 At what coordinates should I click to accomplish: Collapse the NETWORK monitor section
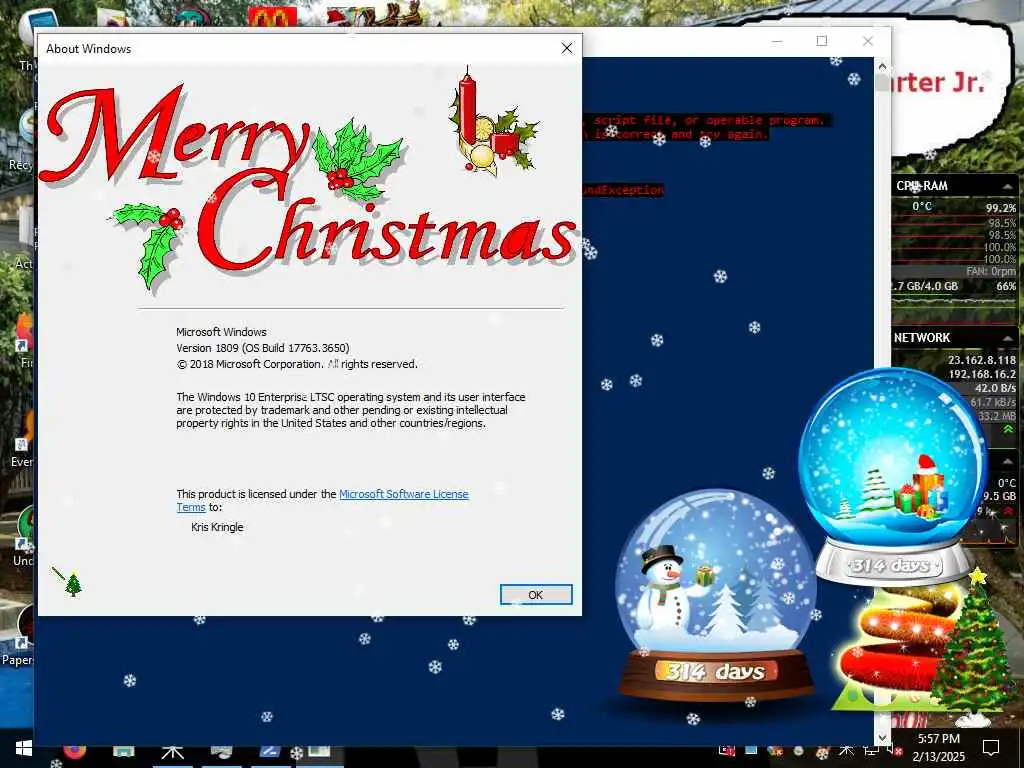coord(1007,338)
